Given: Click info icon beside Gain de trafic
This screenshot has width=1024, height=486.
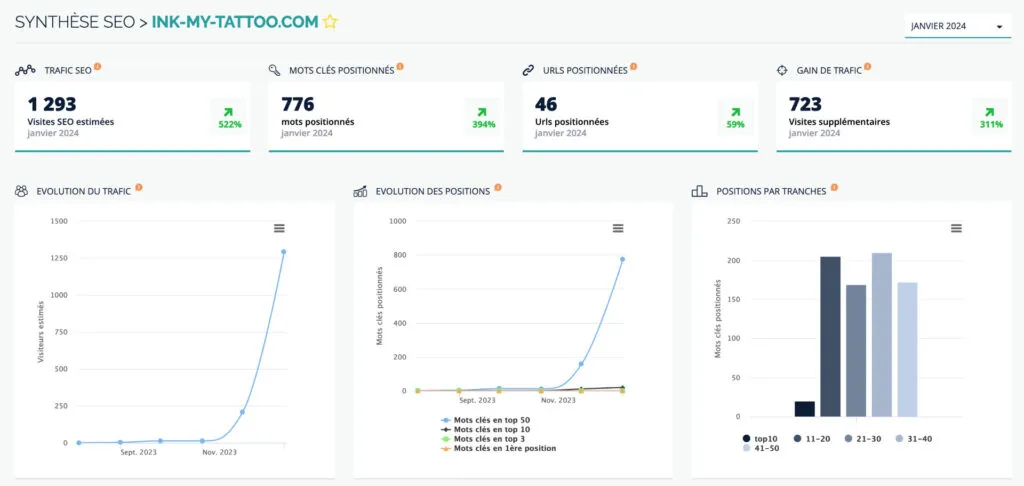Looking at the screenshot, I should pyautogui.click(x=866, y=67).
